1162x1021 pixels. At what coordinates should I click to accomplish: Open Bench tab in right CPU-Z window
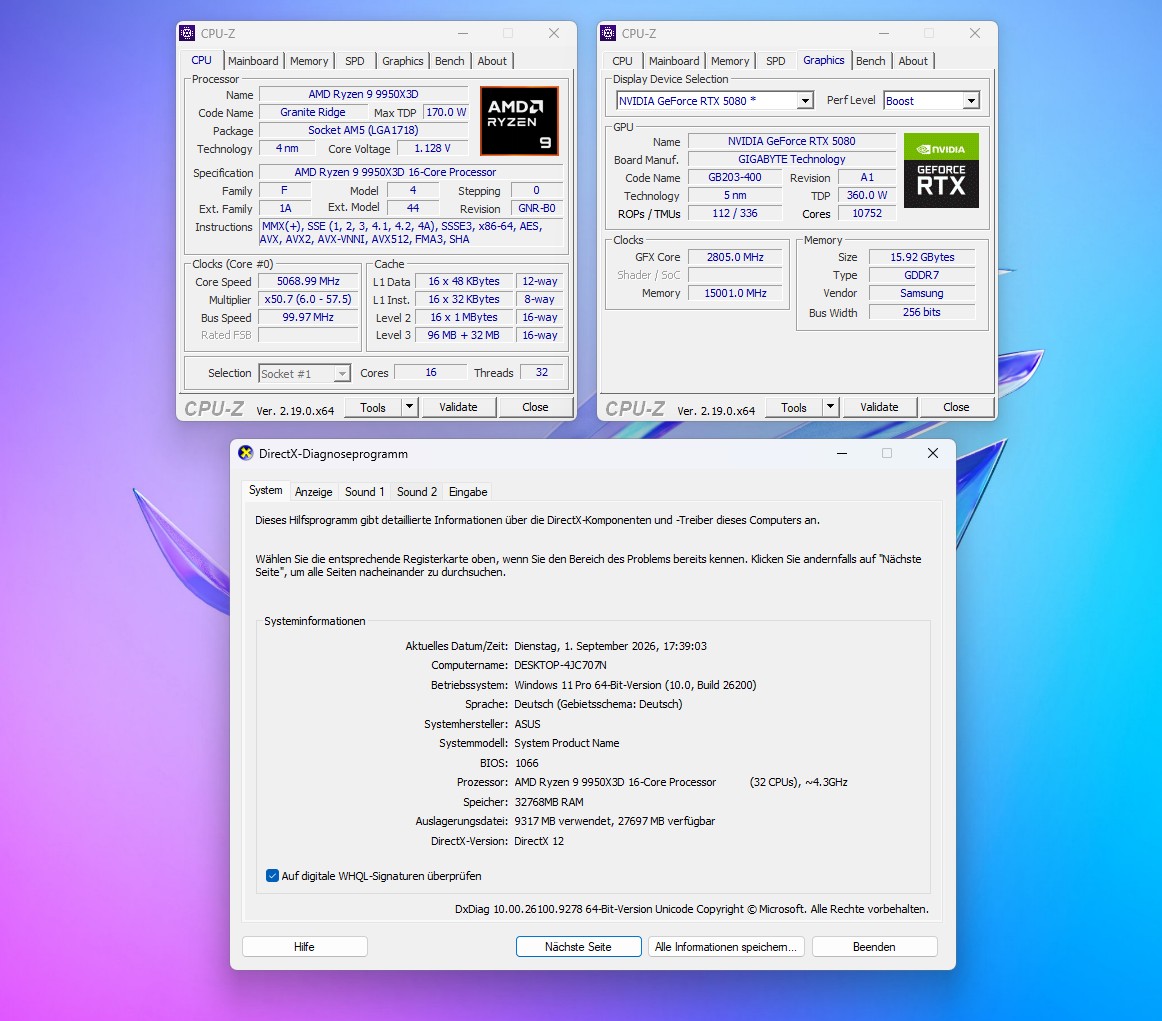(871, 61)
